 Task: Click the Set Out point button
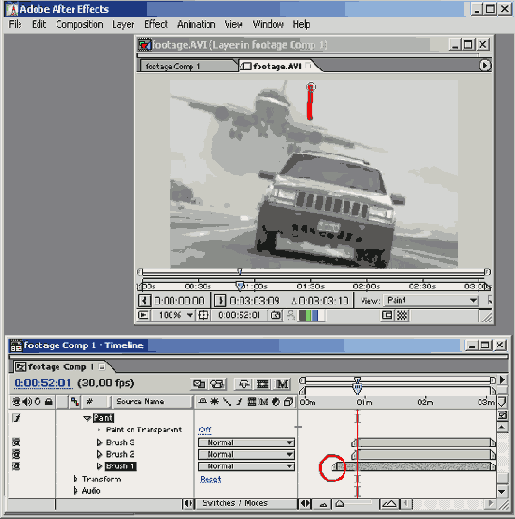(220, 301)
